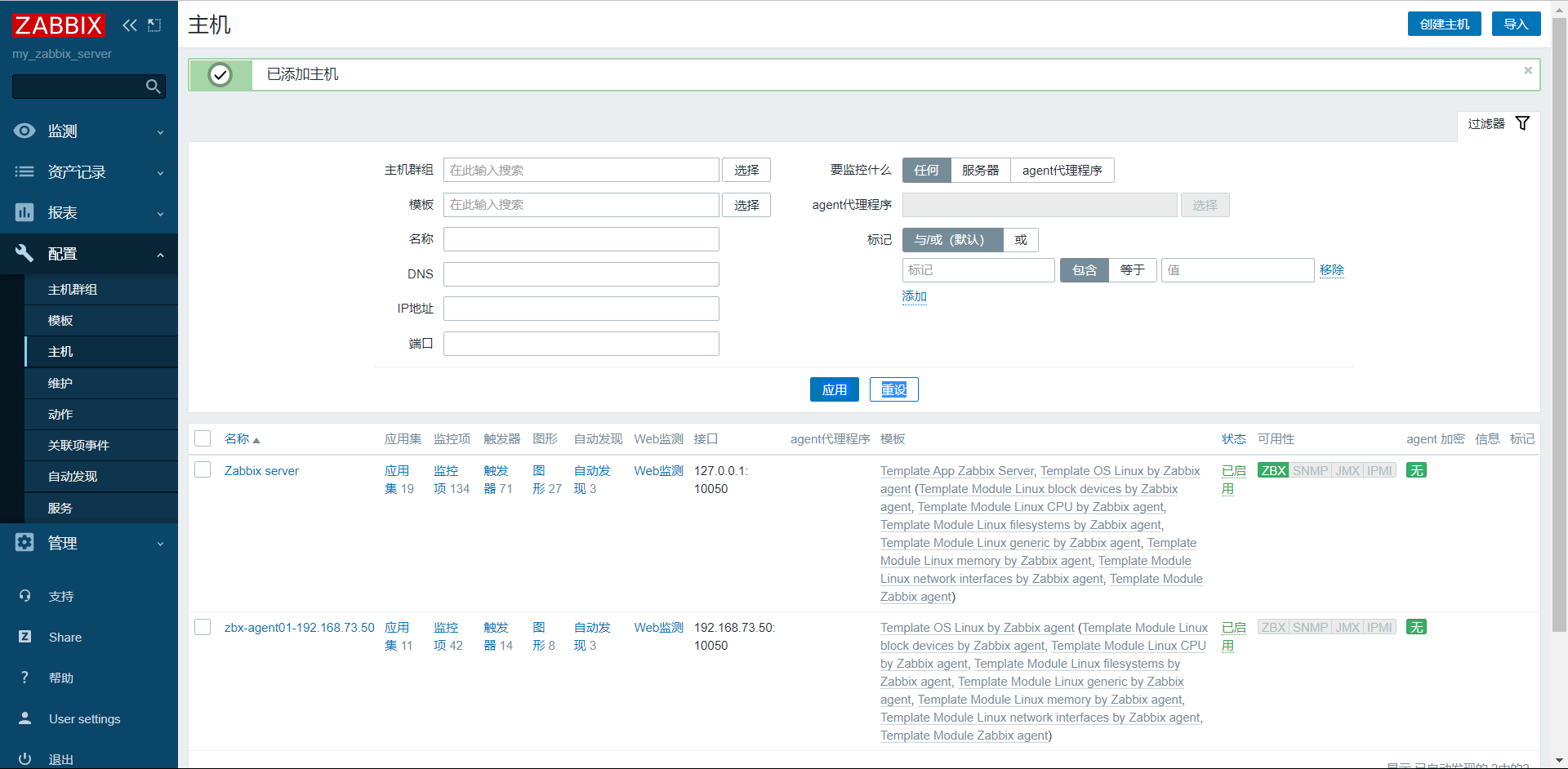The image size is (1568, 769).
Task: Open 主机 submenu item
Action: [x=101, y=352]
